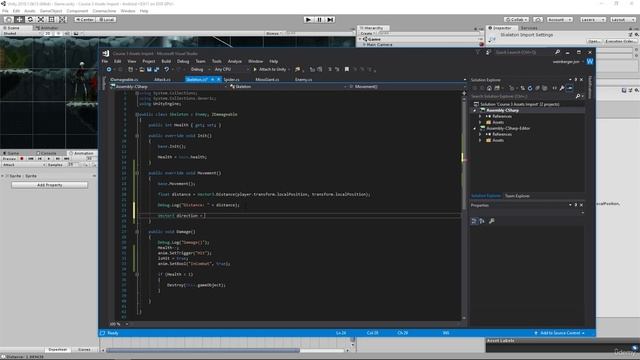
Task: Open Unity Layout dropdown
Action: pos(622,20)
